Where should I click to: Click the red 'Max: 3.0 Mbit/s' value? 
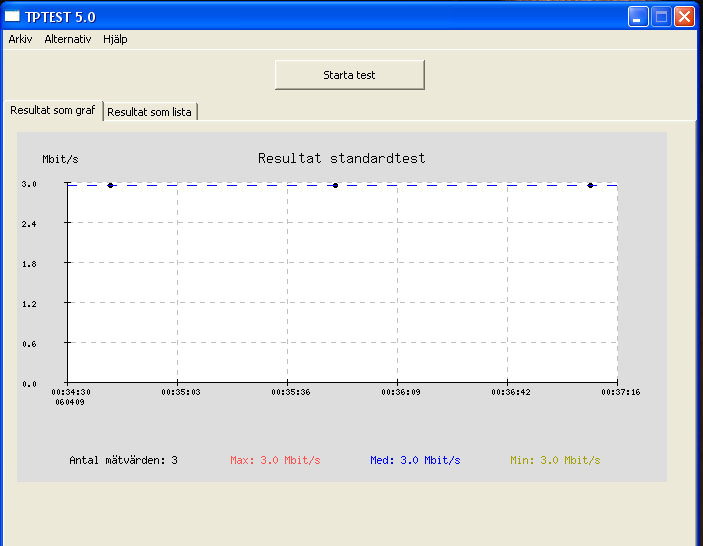[275, 460]
